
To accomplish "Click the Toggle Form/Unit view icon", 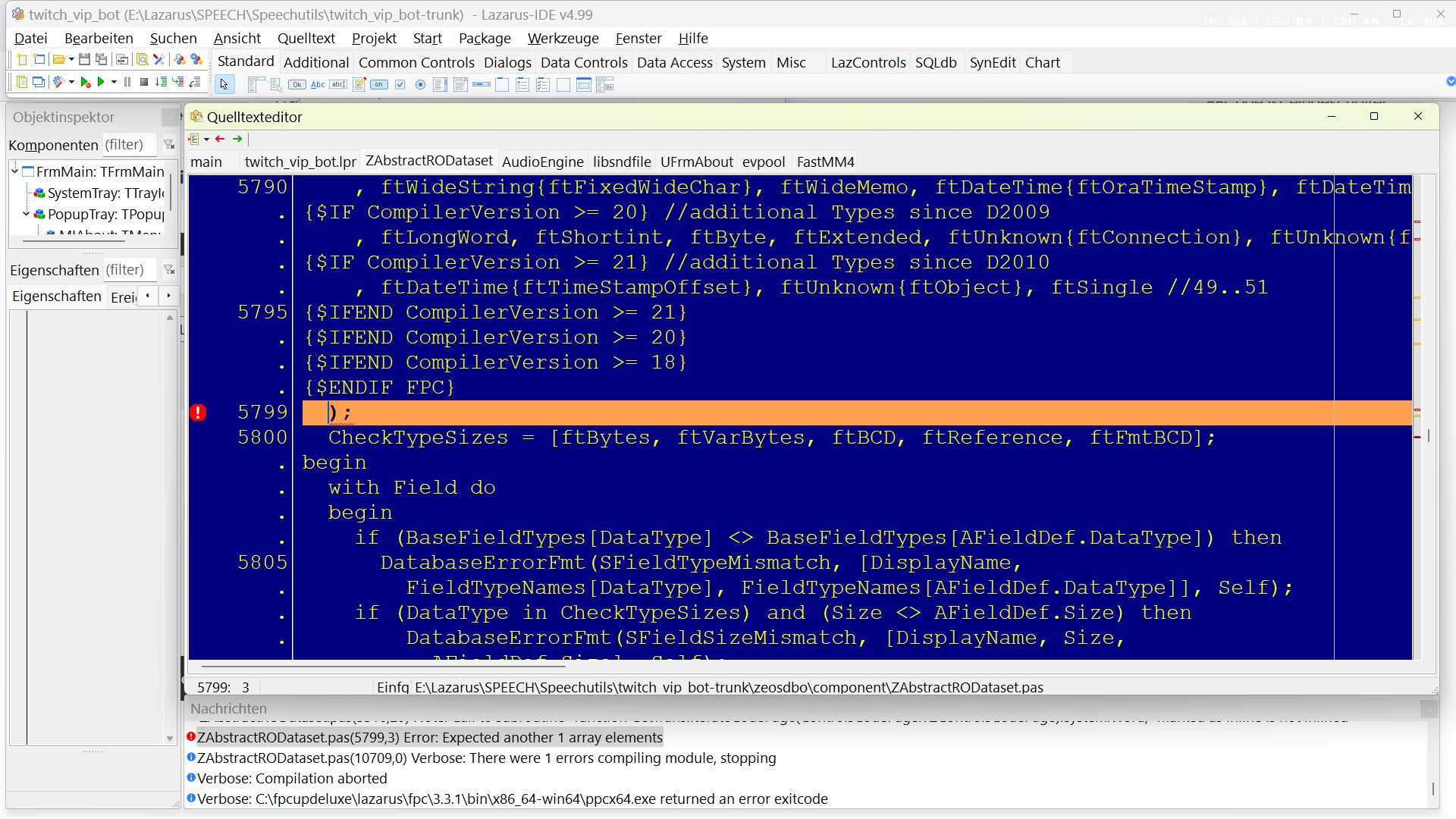I will point(121,59).
